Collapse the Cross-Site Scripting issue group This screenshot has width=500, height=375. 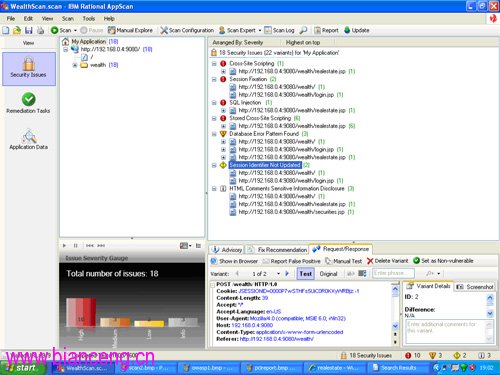click(214, 63)
